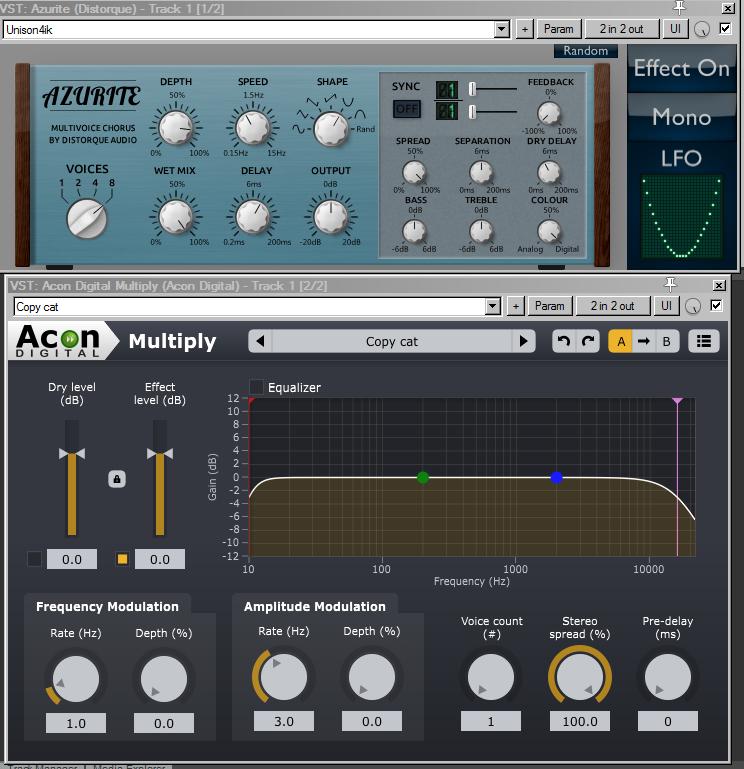Click the Dry level fader handle
Image resolution: width=744 pixels, height=769 pixels.
pos(72,454)
